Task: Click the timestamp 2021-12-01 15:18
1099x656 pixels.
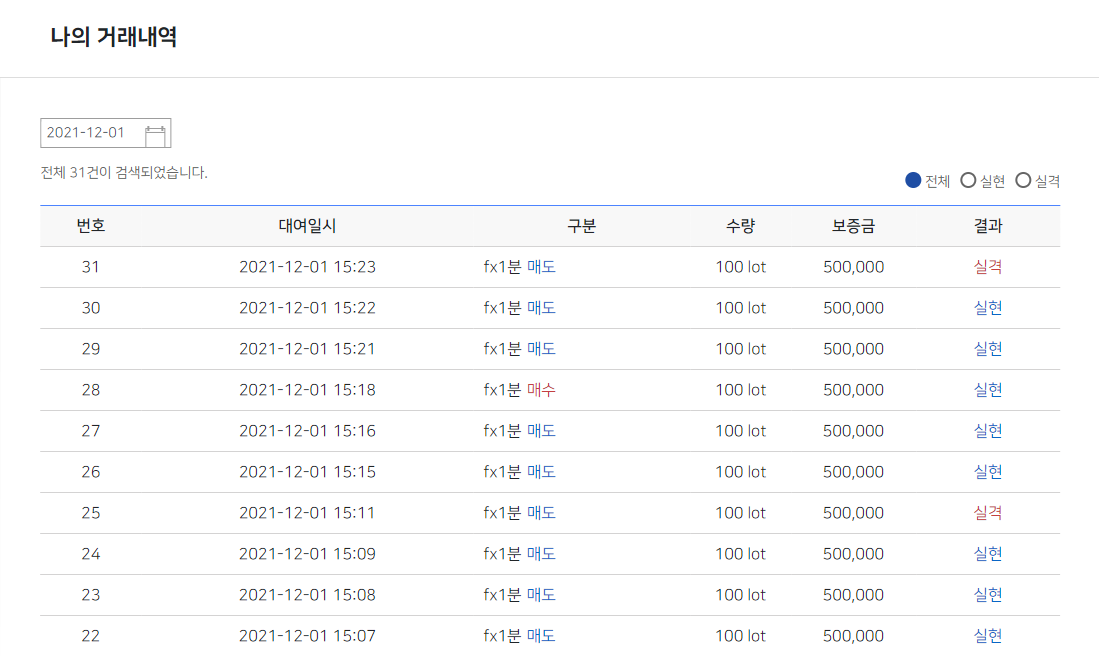Action: (307, 390)
